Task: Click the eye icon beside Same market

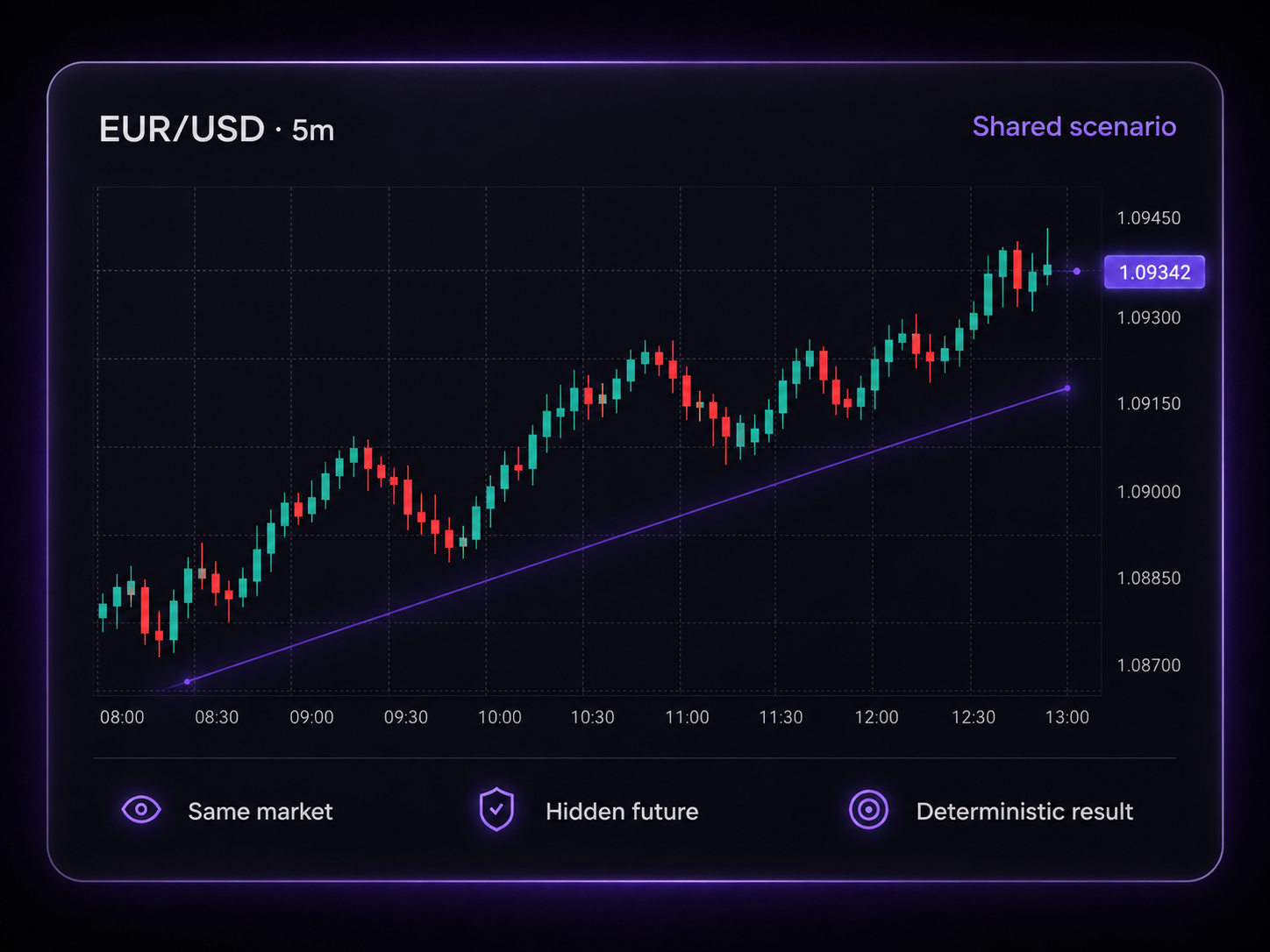Action: point(141,810)
